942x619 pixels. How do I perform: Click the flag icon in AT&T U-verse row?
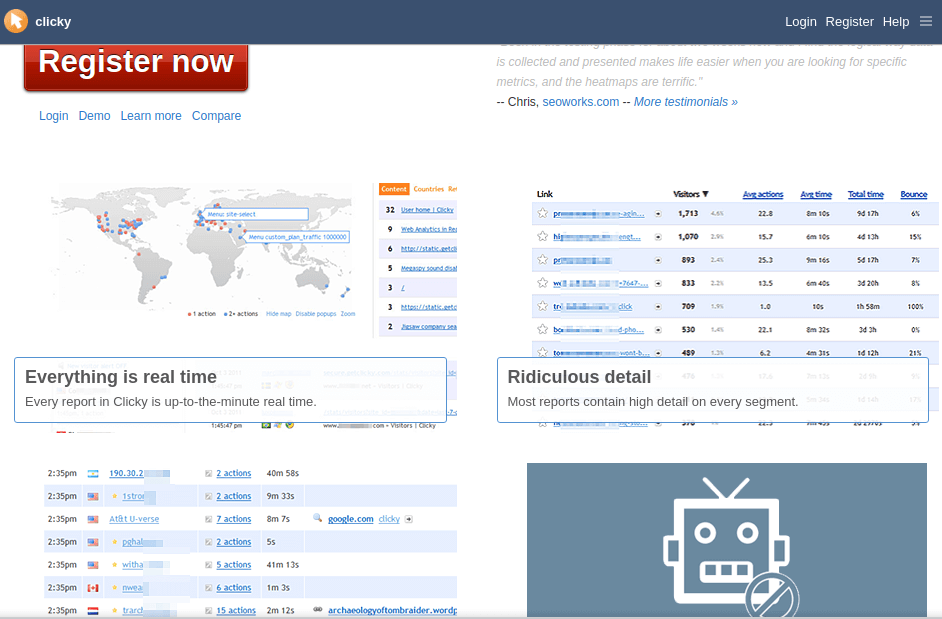point(93,519)
